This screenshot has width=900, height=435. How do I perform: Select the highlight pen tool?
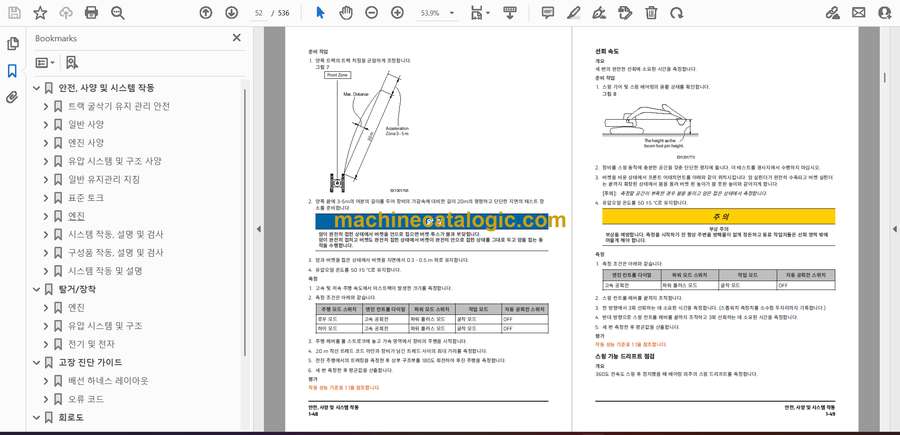(x=573, y=13)
